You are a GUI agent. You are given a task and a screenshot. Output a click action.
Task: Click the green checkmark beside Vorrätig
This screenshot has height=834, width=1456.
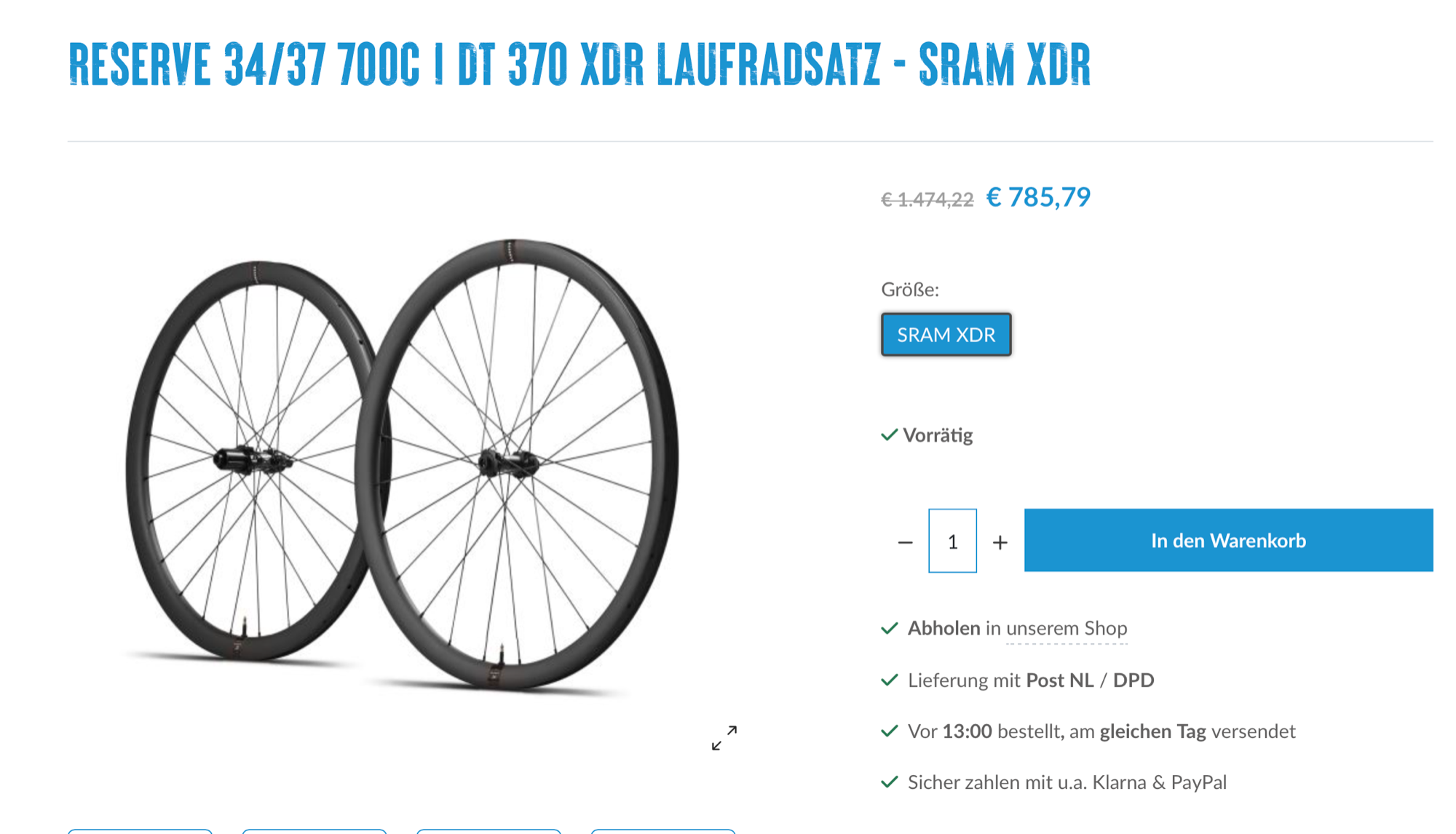(x=889, y=435)
